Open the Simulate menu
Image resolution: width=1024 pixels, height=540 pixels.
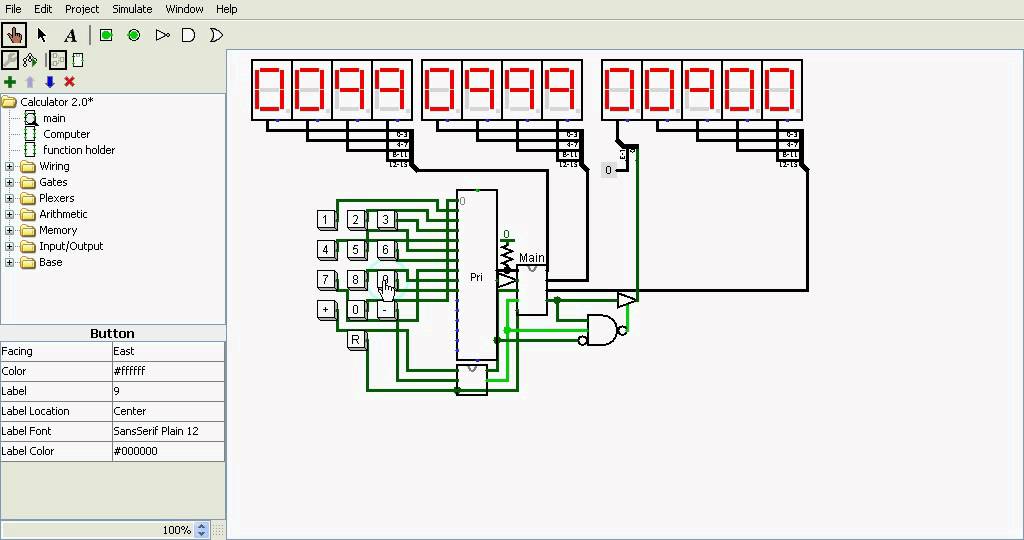pos(132,9)
